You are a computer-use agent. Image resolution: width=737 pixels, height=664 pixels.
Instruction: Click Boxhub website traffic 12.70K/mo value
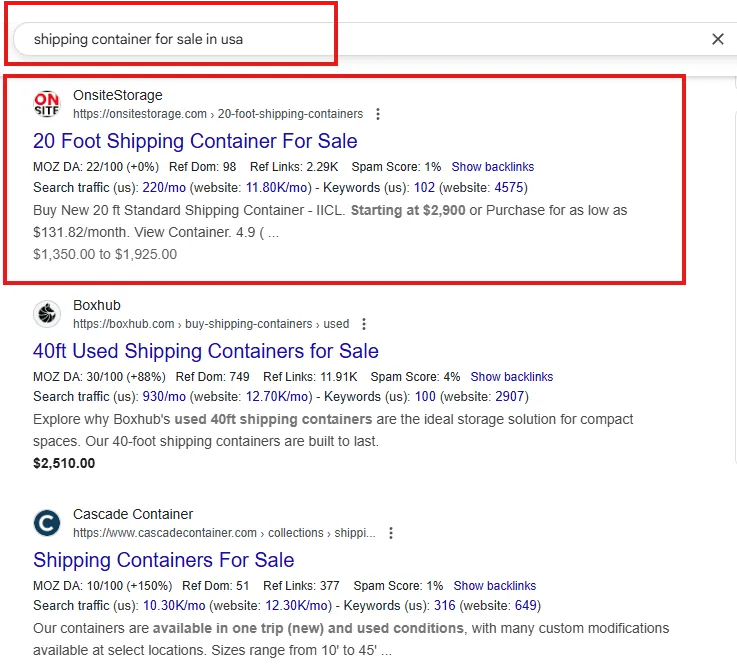[277, 397]
